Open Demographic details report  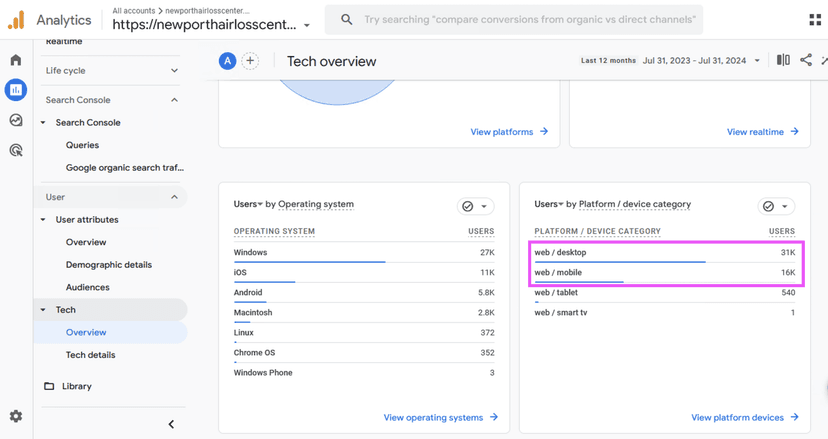point(109,265)
